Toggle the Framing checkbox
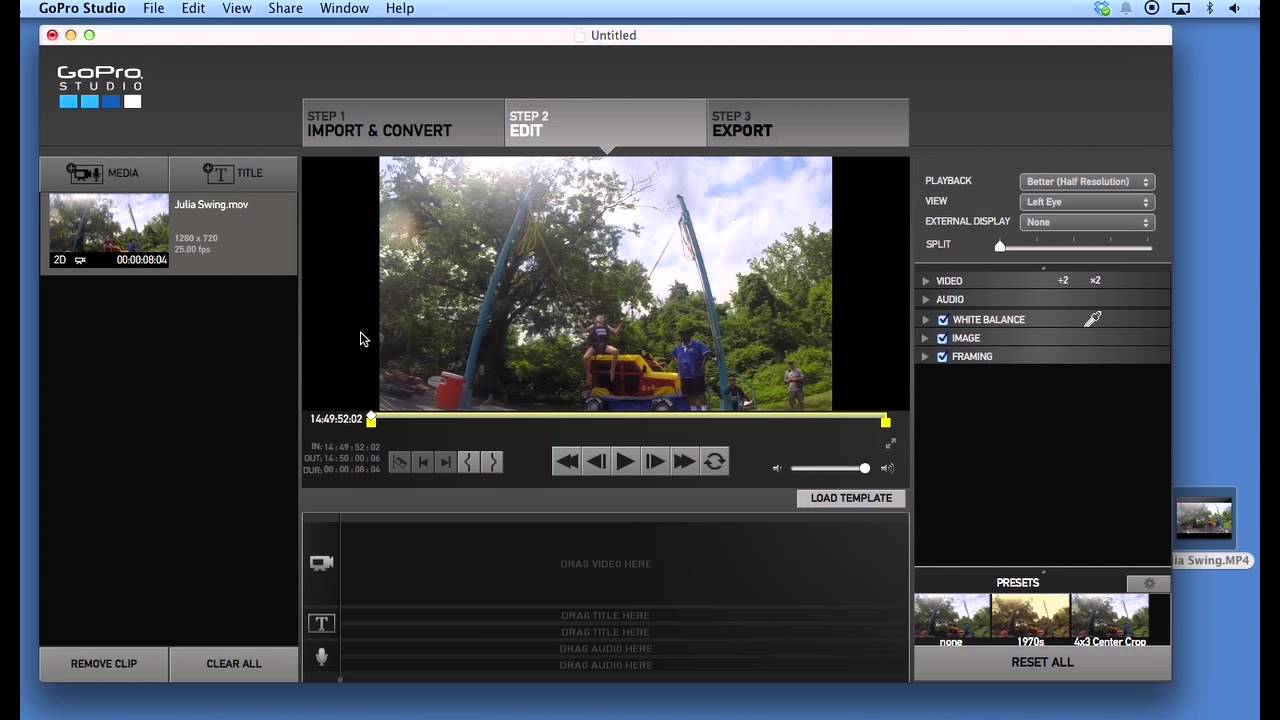Screen dimensions: 1280x720 [942, 356]
